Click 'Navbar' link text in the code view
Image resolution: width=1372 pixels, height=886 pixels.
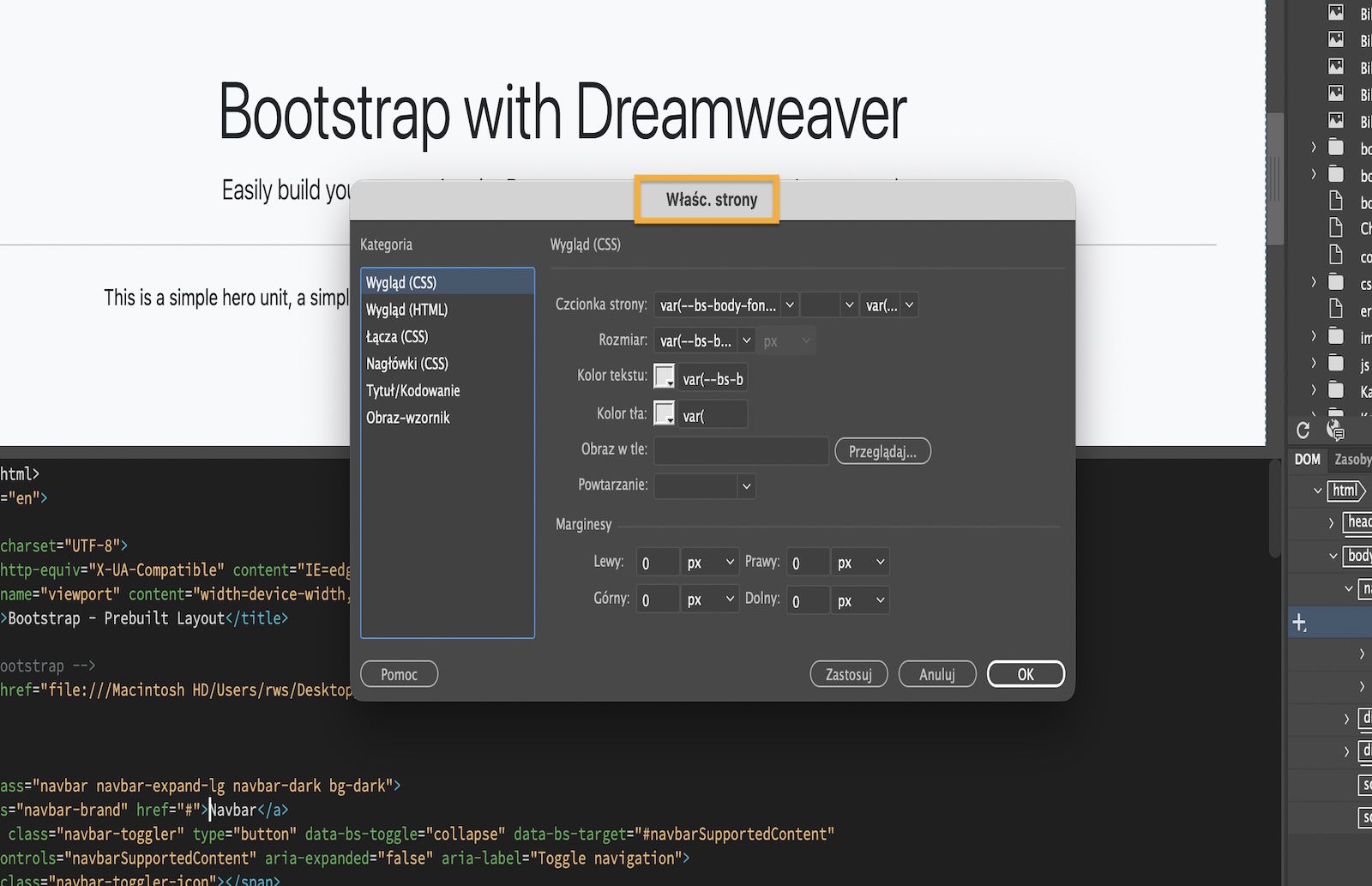233,810
